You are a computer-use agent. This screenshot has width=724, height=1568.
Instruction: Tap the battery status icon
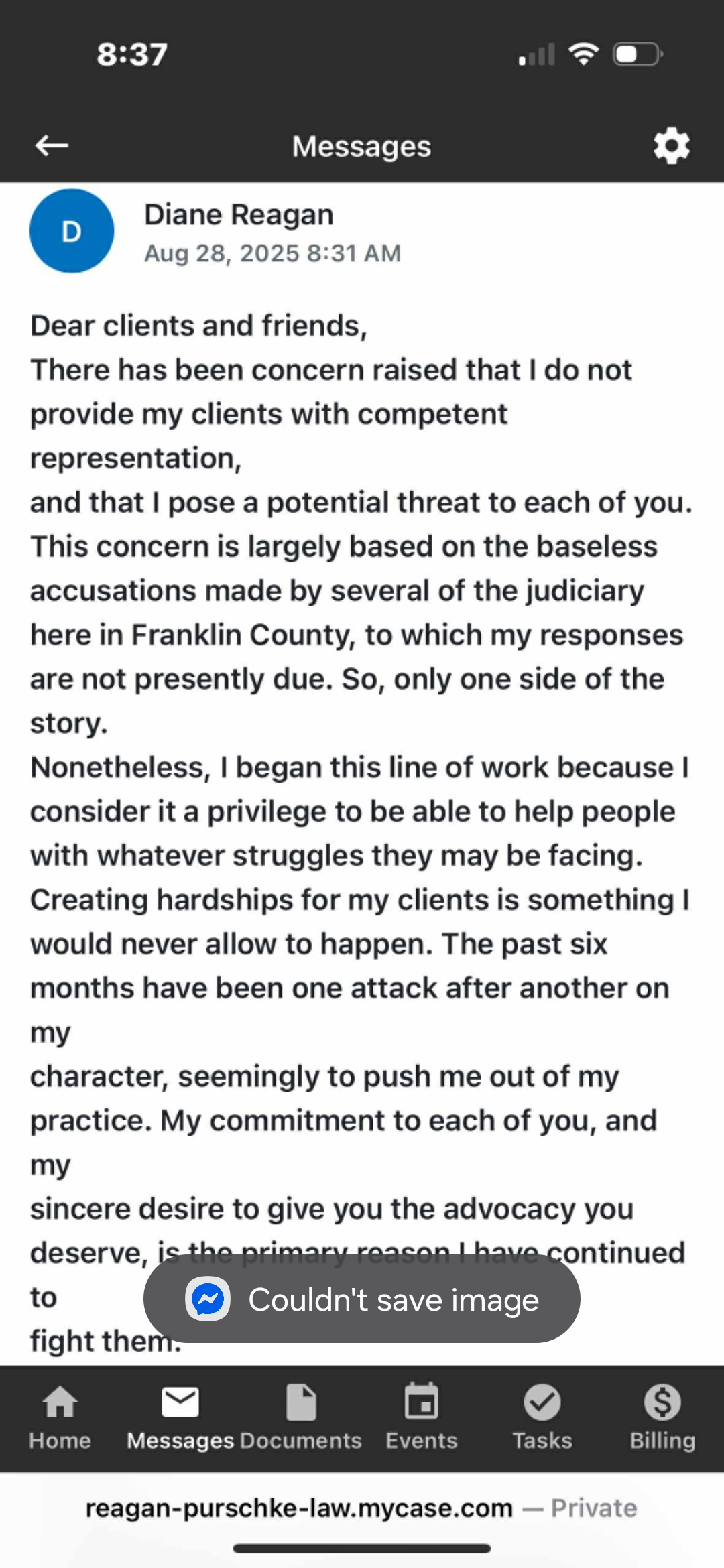[637, 54]
